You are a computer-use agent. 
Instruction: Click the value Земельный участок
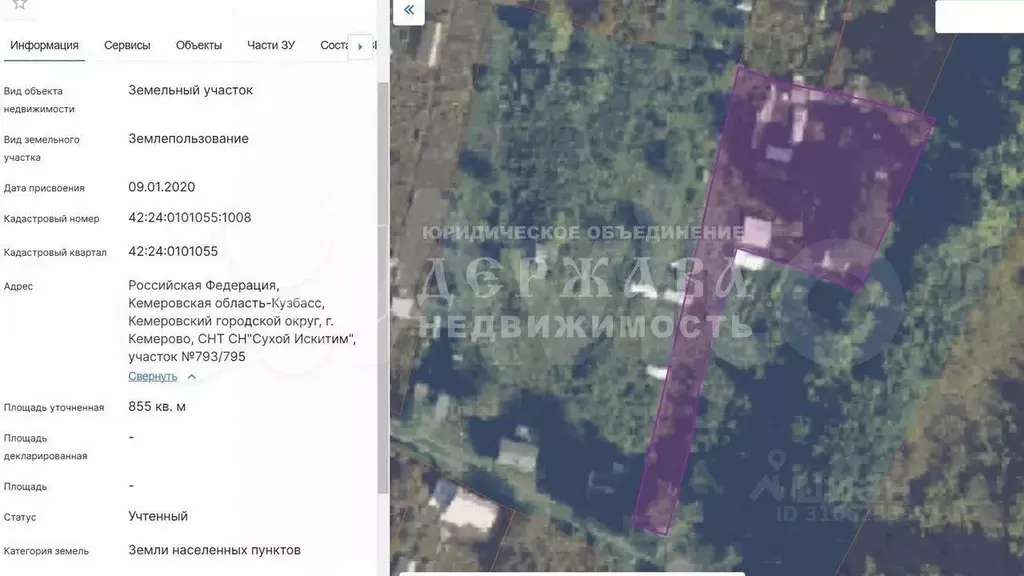(191, 90)
